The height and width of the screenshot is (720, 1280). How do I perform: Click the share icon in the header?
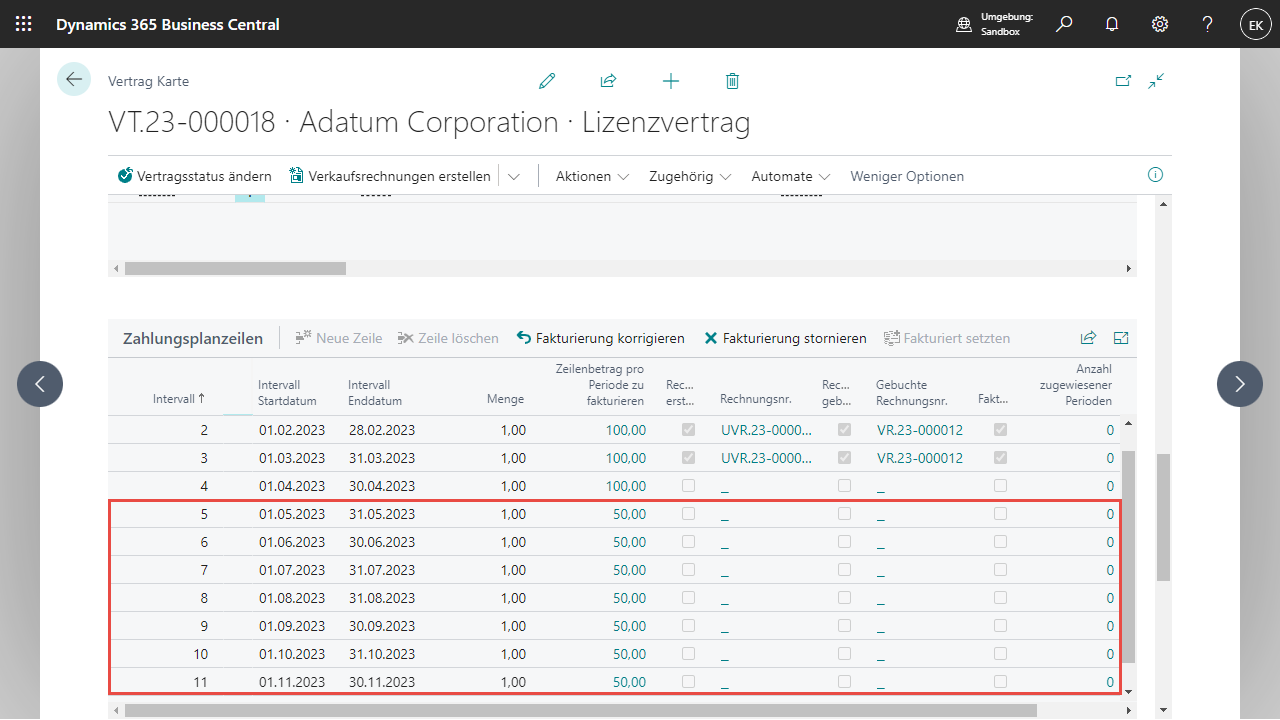pos(608,81)
